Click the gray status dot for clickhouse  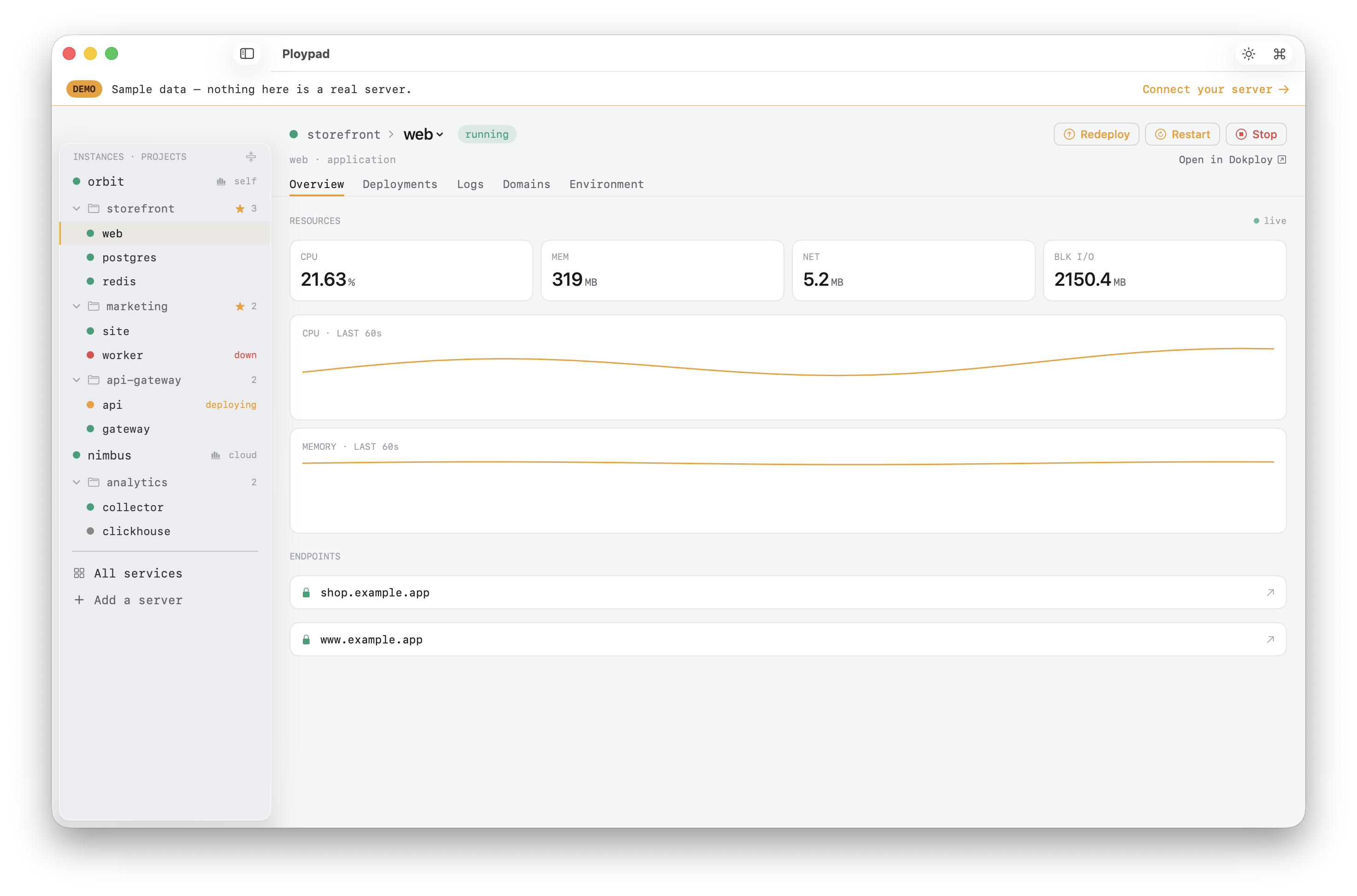(x=90, y=531)
